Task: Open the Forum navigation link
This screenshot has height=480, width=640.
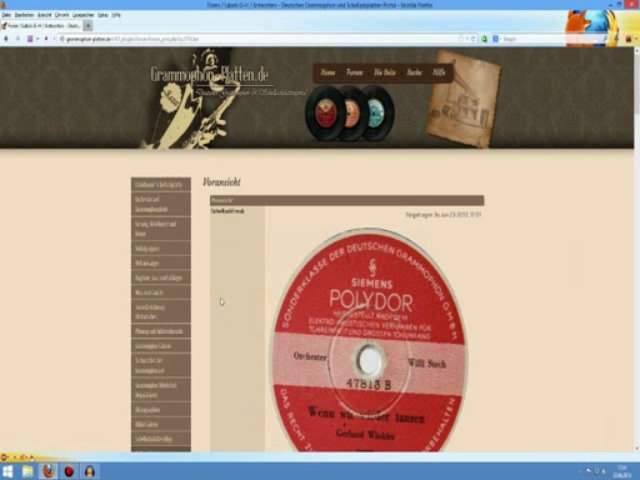Action: 354,73
